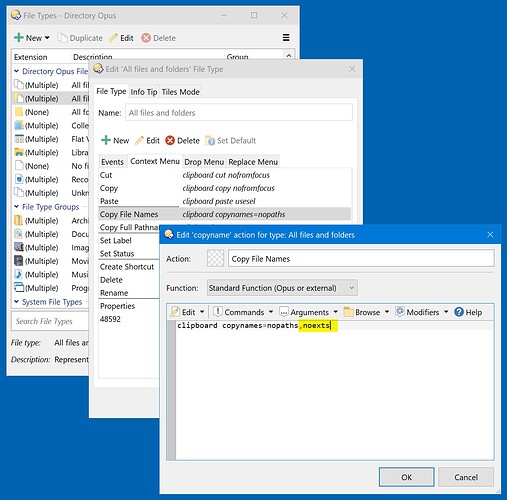507x500 pixels.
Task: Select the Archives group icon row
Action: tap(51, 220)
